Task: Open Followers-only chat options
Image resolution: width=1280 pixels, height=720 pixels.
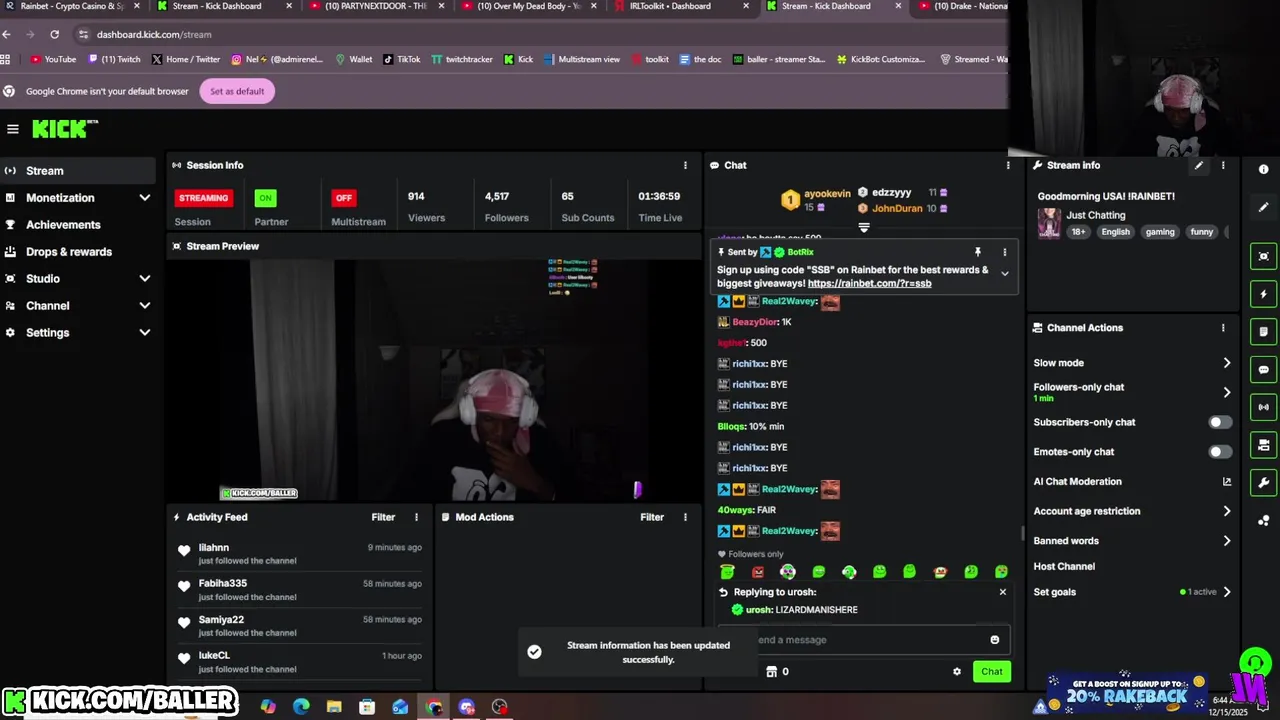Action: pyautogui.click(x=1132, y=392)
